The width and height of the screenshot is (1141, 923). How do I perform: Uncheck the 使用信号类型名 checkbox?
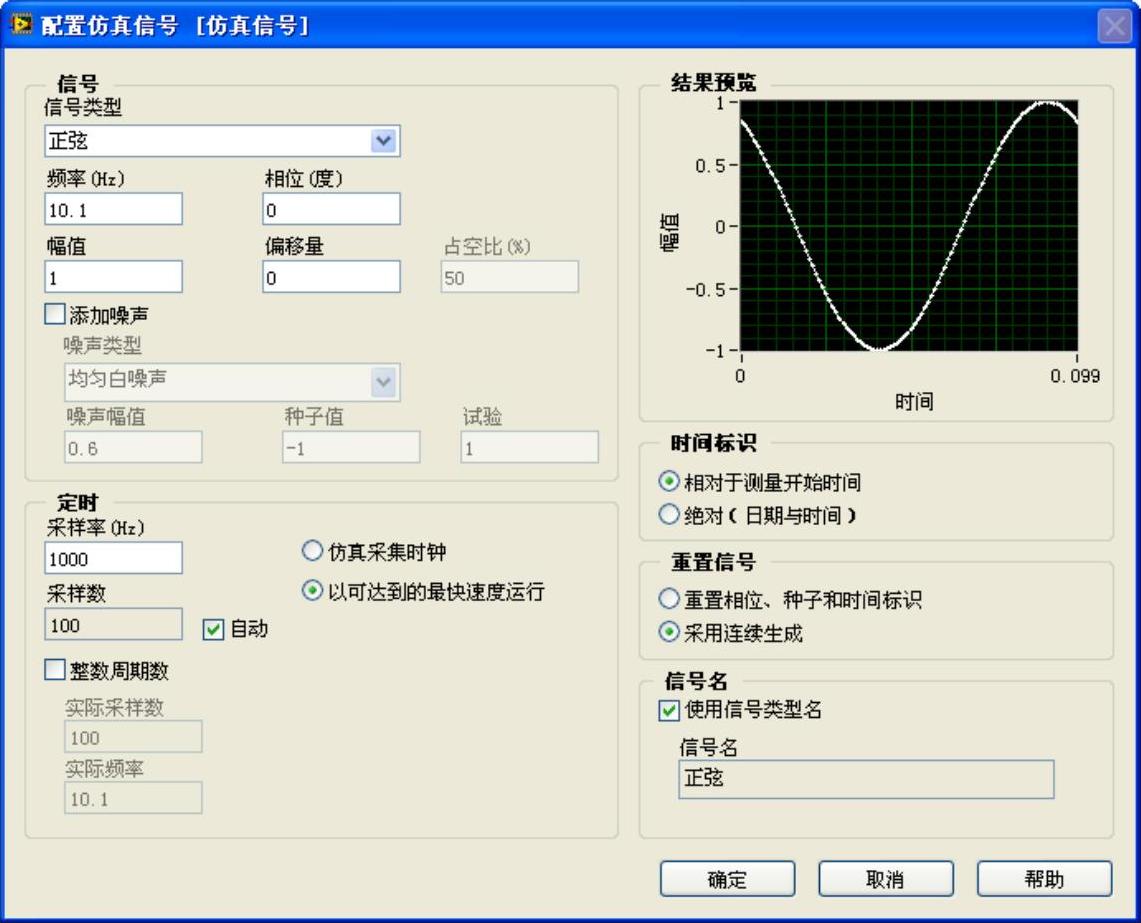pyautogui.click(x=669, y=710)
